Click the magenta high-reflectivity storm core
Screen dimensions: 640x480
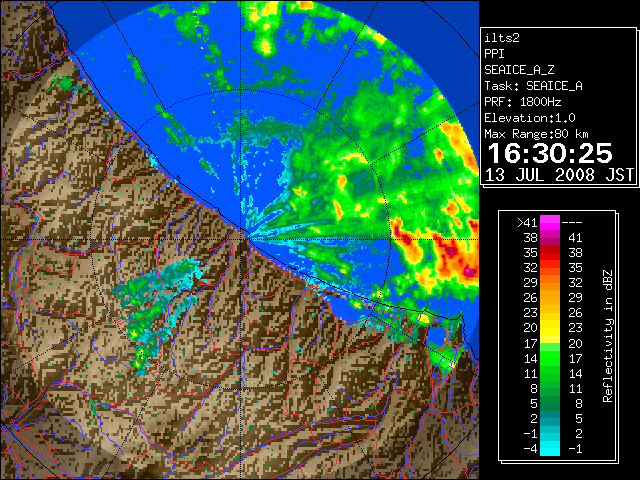(x=469, y=271)
